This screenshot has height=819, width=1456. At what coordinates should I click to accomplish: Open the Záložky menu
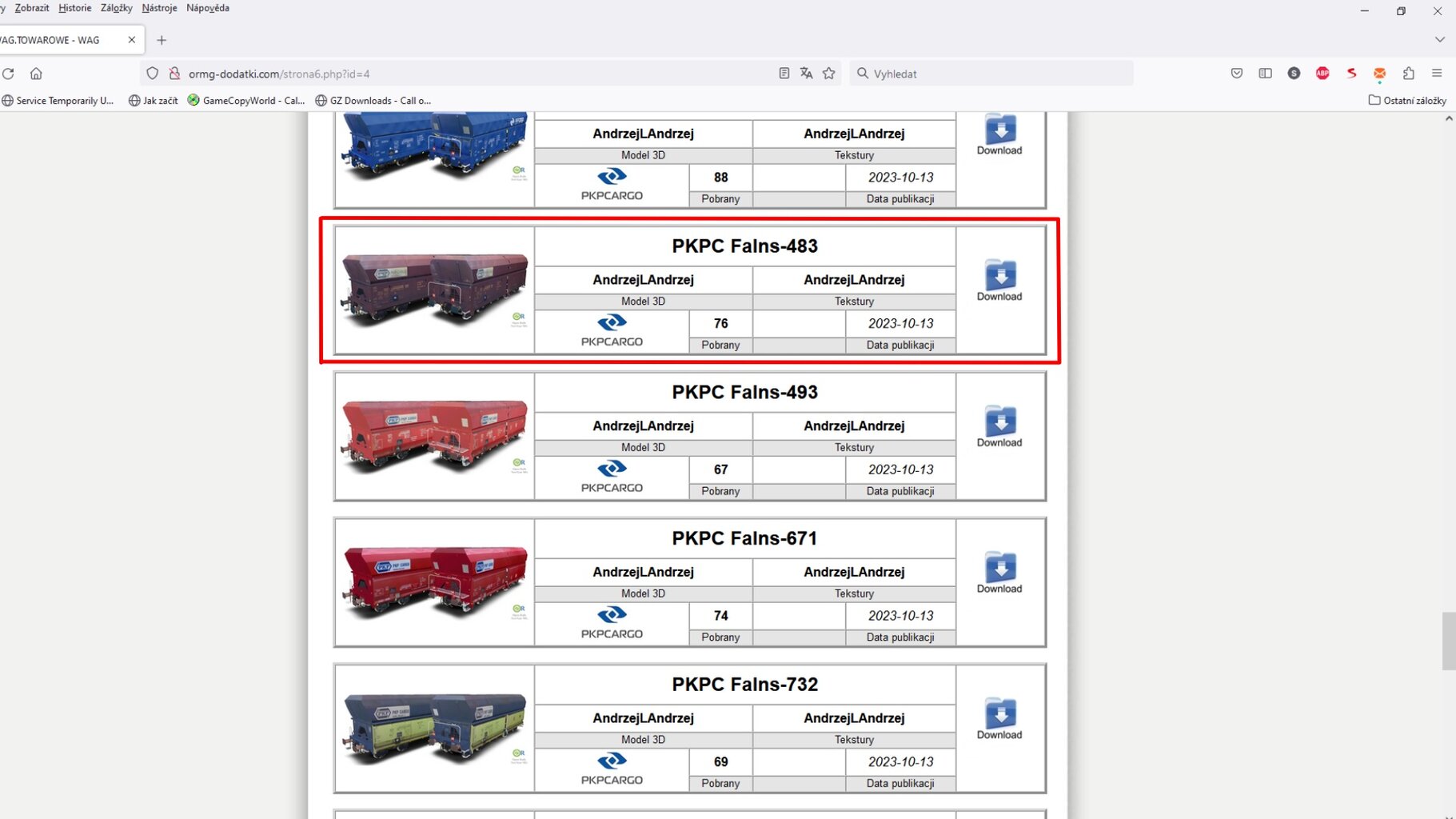[117, 8]
